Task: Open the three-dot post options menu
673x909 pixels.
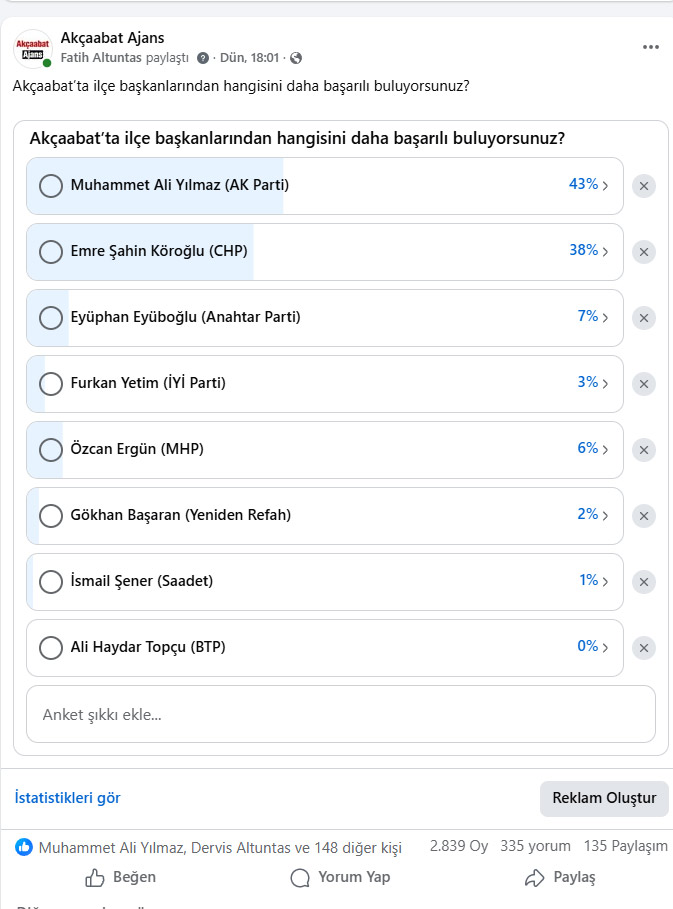Action: [651, 47]
